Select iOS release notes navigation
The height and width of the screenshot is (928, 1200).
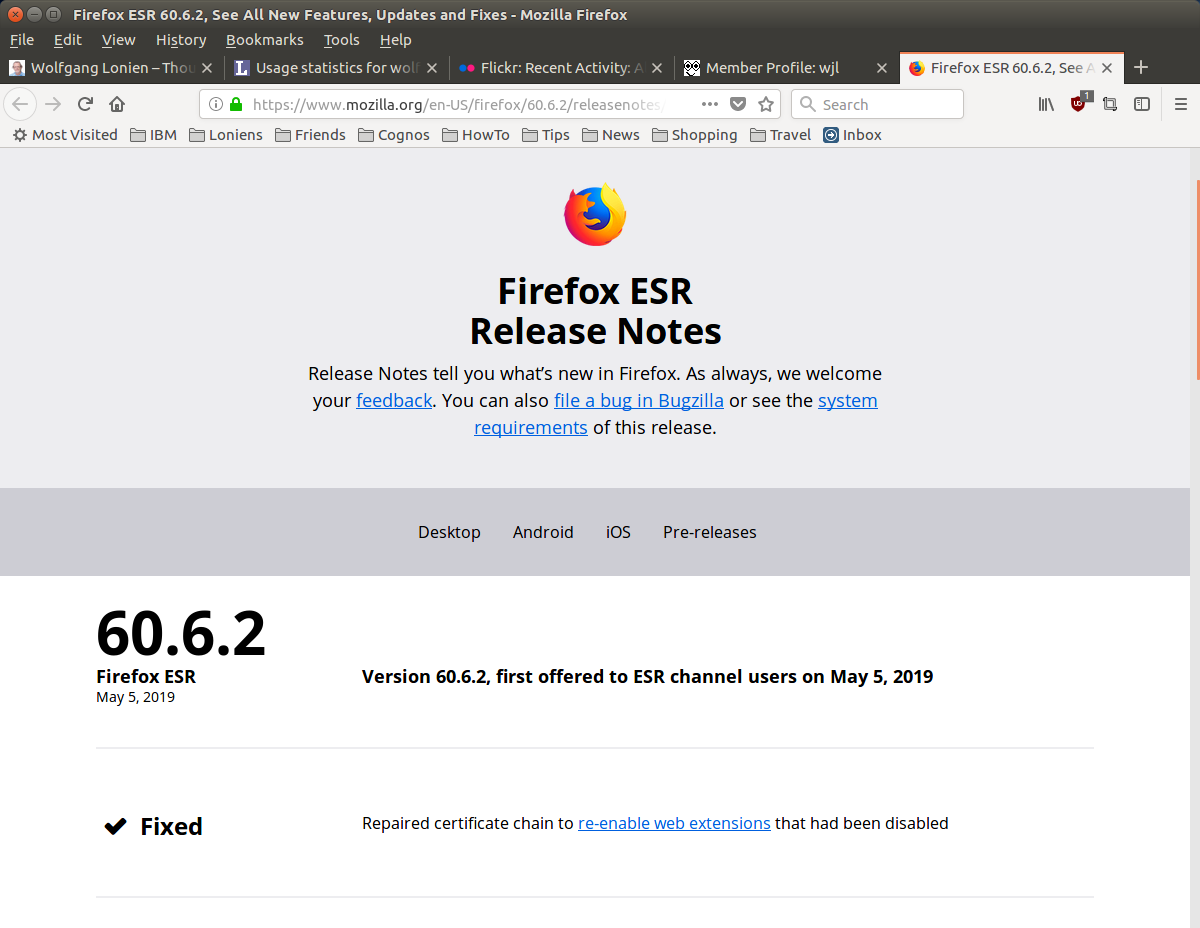[x=618, y=532]
